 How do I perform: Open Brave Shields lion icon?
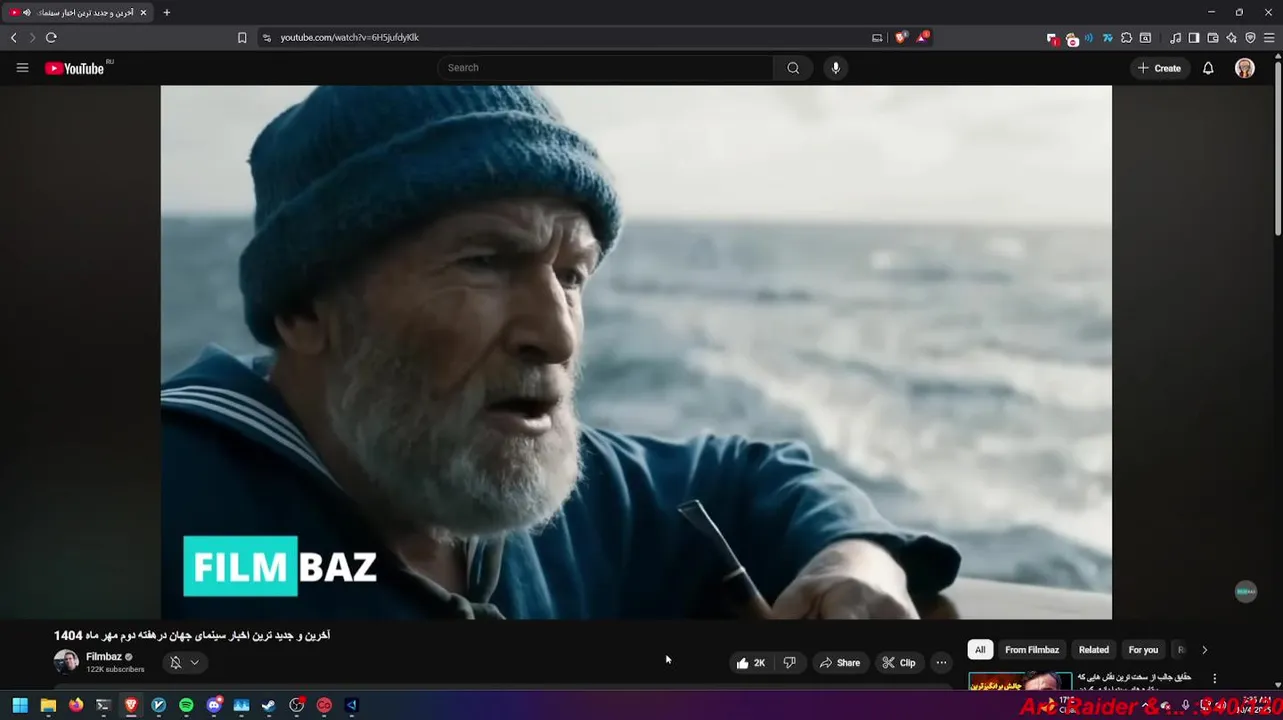[x=900, y=38]
